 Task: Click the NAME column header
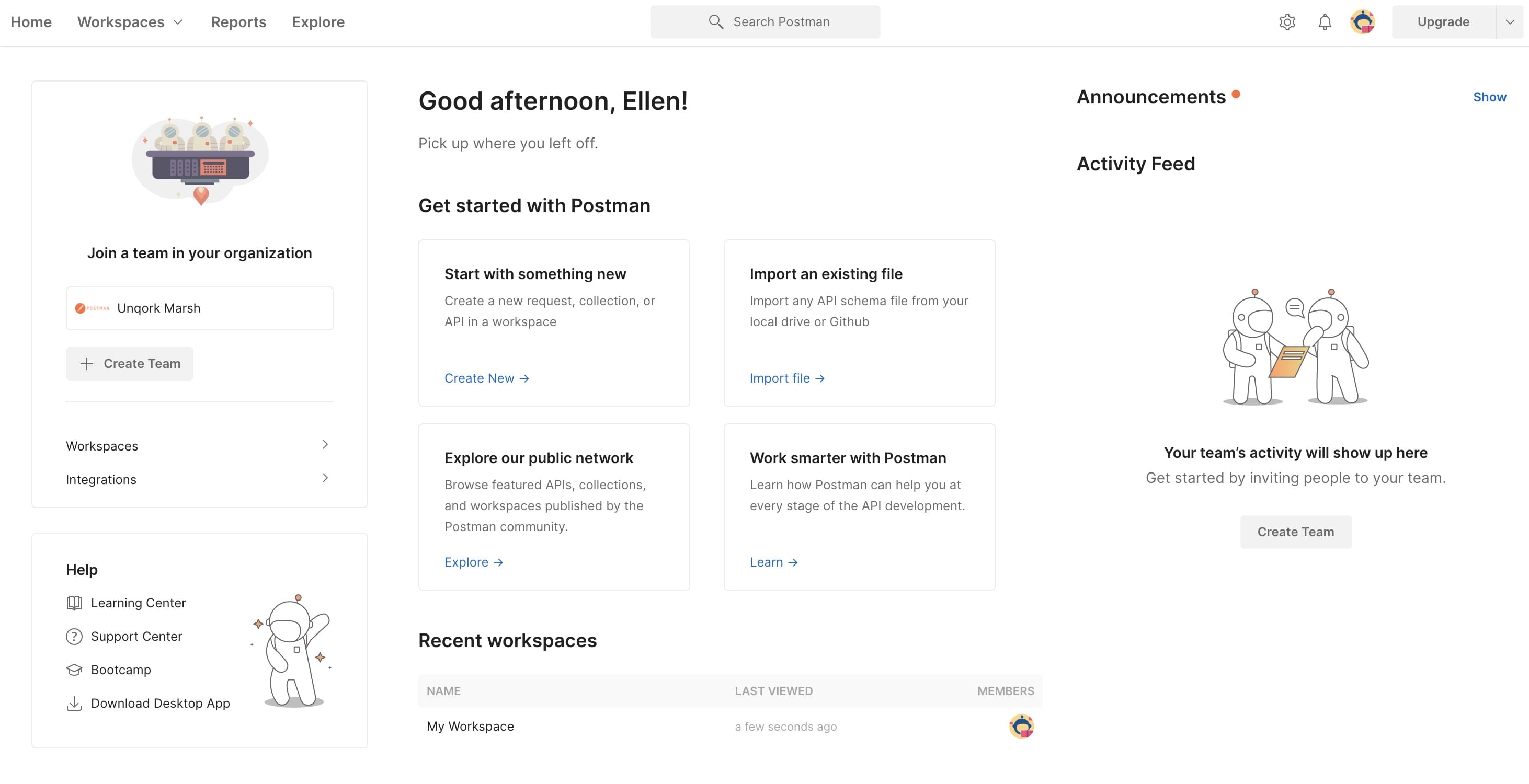click(443, 691)
